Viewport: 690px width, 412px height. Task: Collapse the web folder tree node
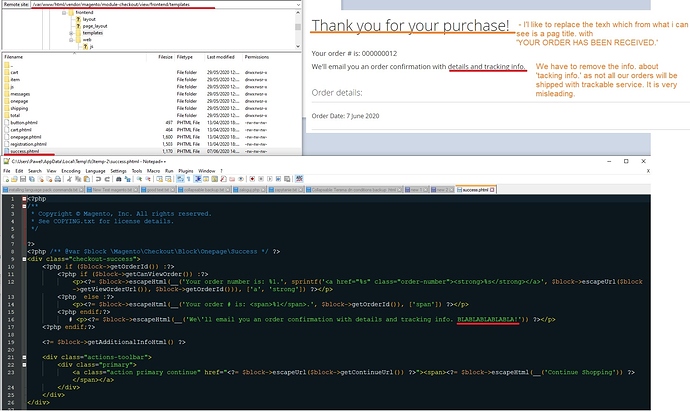tap(71, 40)
